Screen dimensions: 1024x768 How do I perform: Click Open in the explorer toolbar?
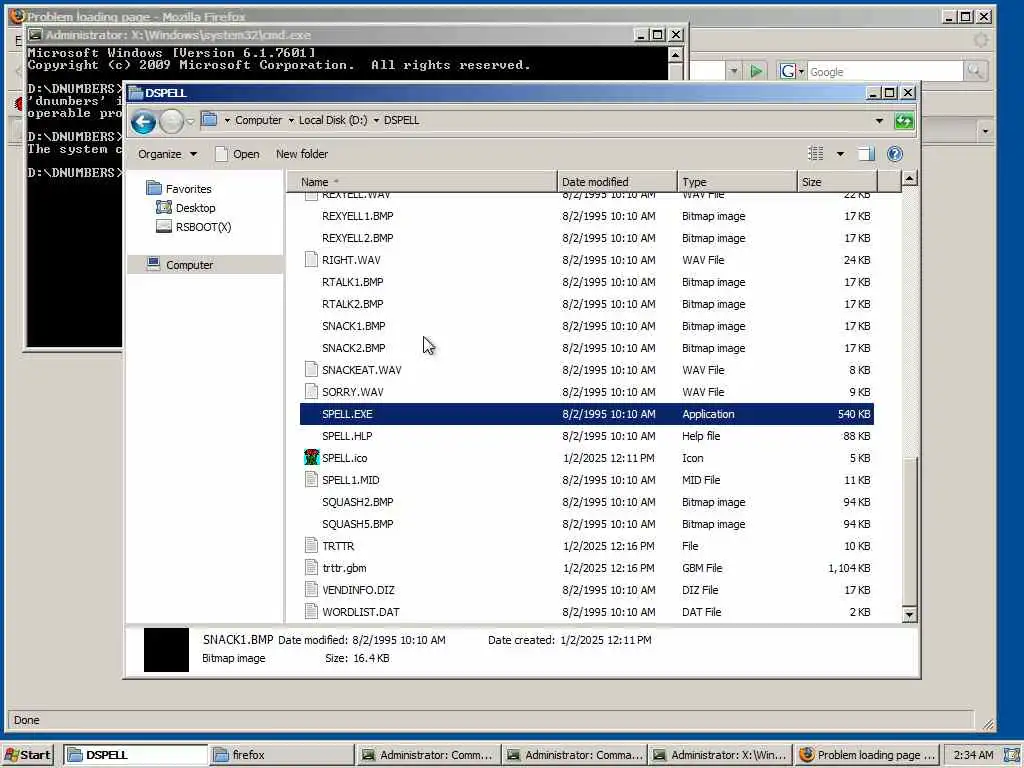coord(238,154)
